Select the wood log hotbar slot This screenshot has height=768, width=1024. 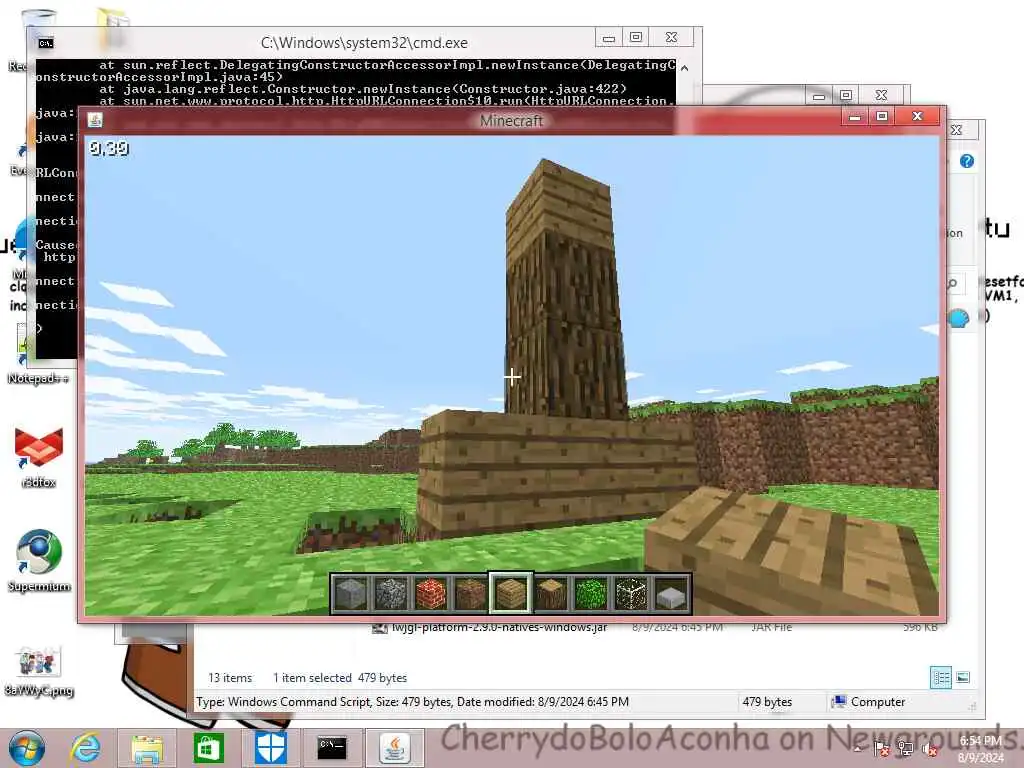(x=551, y=593)
